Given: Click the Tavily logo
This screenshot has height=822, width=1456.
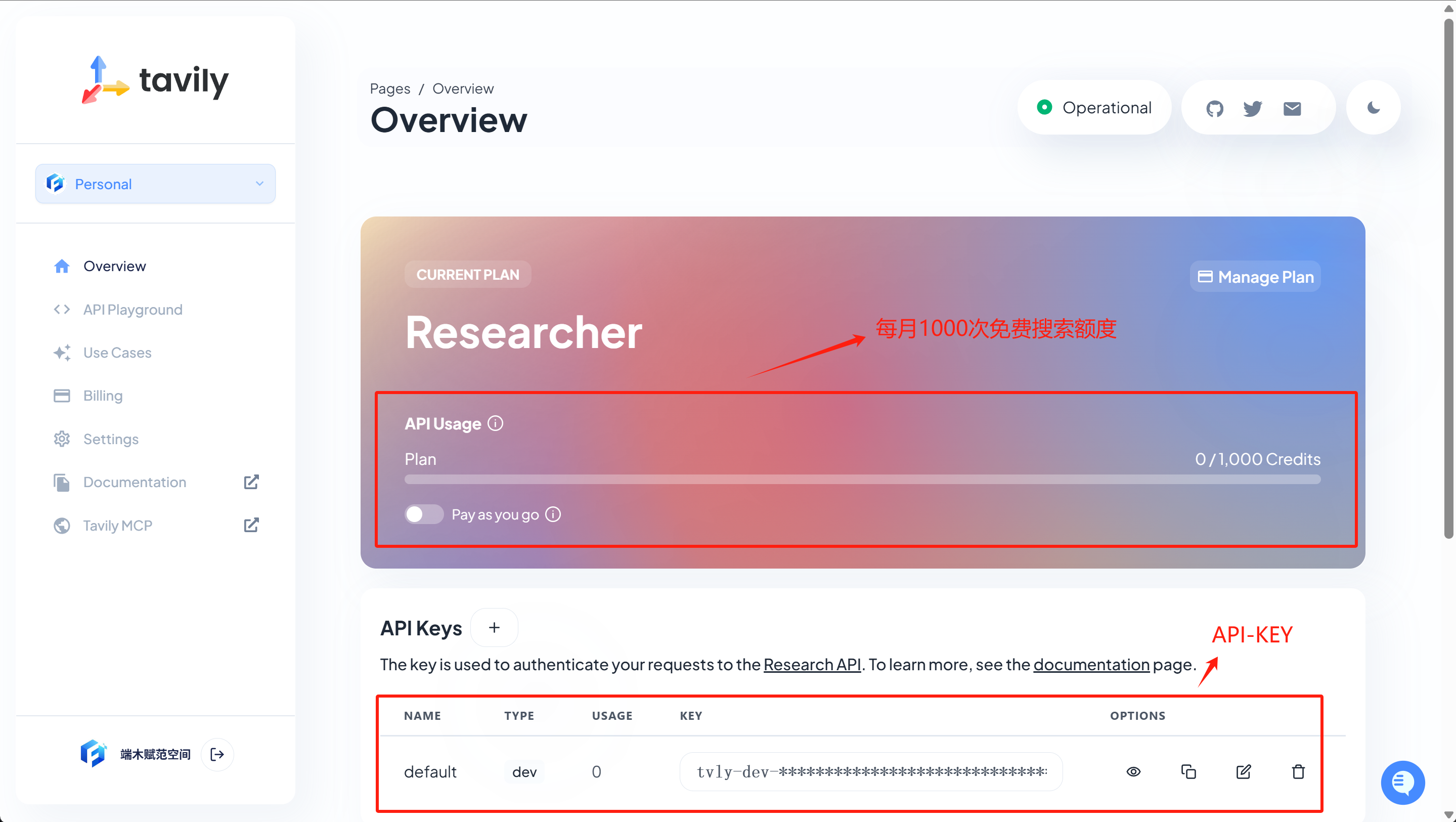Looking at the screenshot, I should 155,80.
